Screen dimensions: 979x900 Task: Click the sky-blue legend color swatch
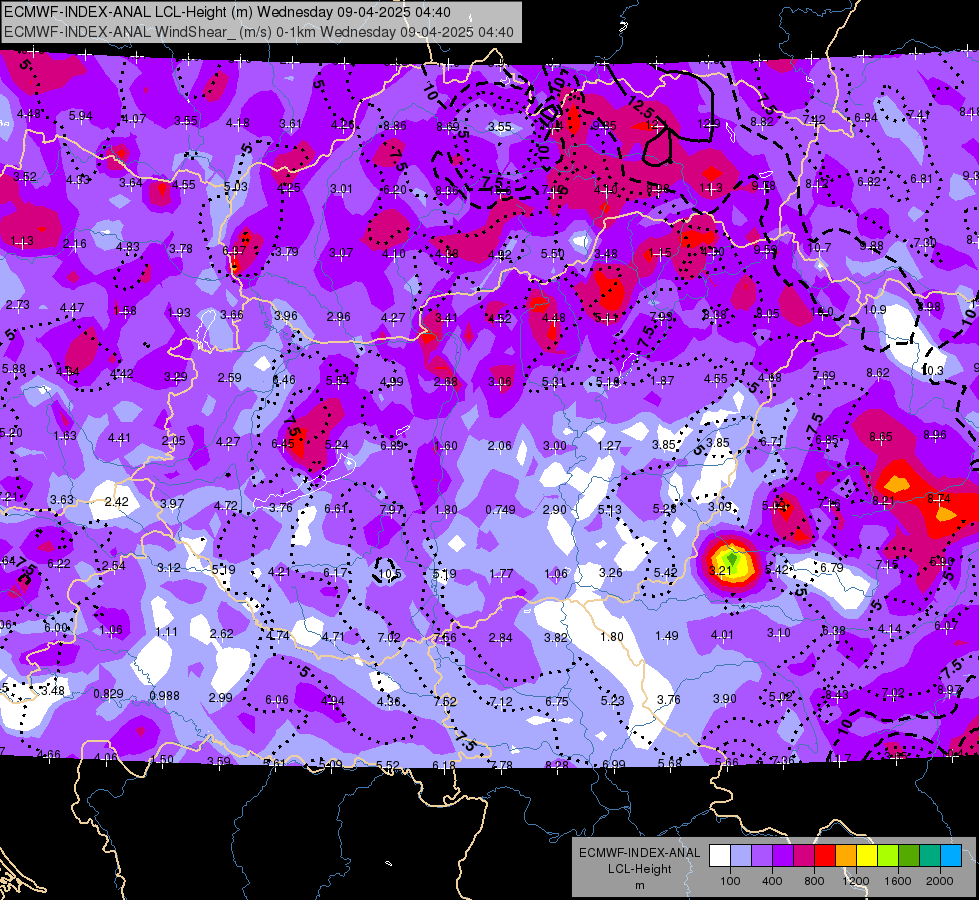click(951, 856)
